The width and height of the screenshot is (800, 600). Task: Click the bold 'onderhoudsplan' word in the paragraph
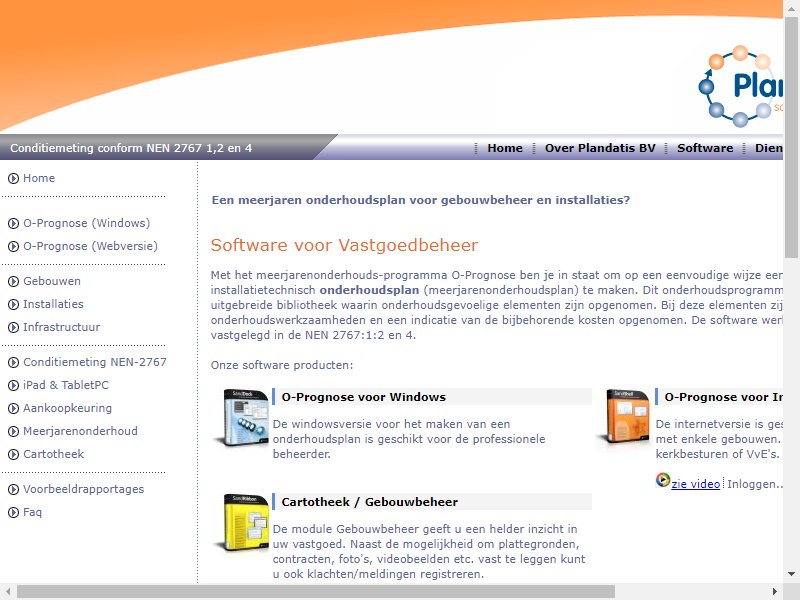click(369, 290)
